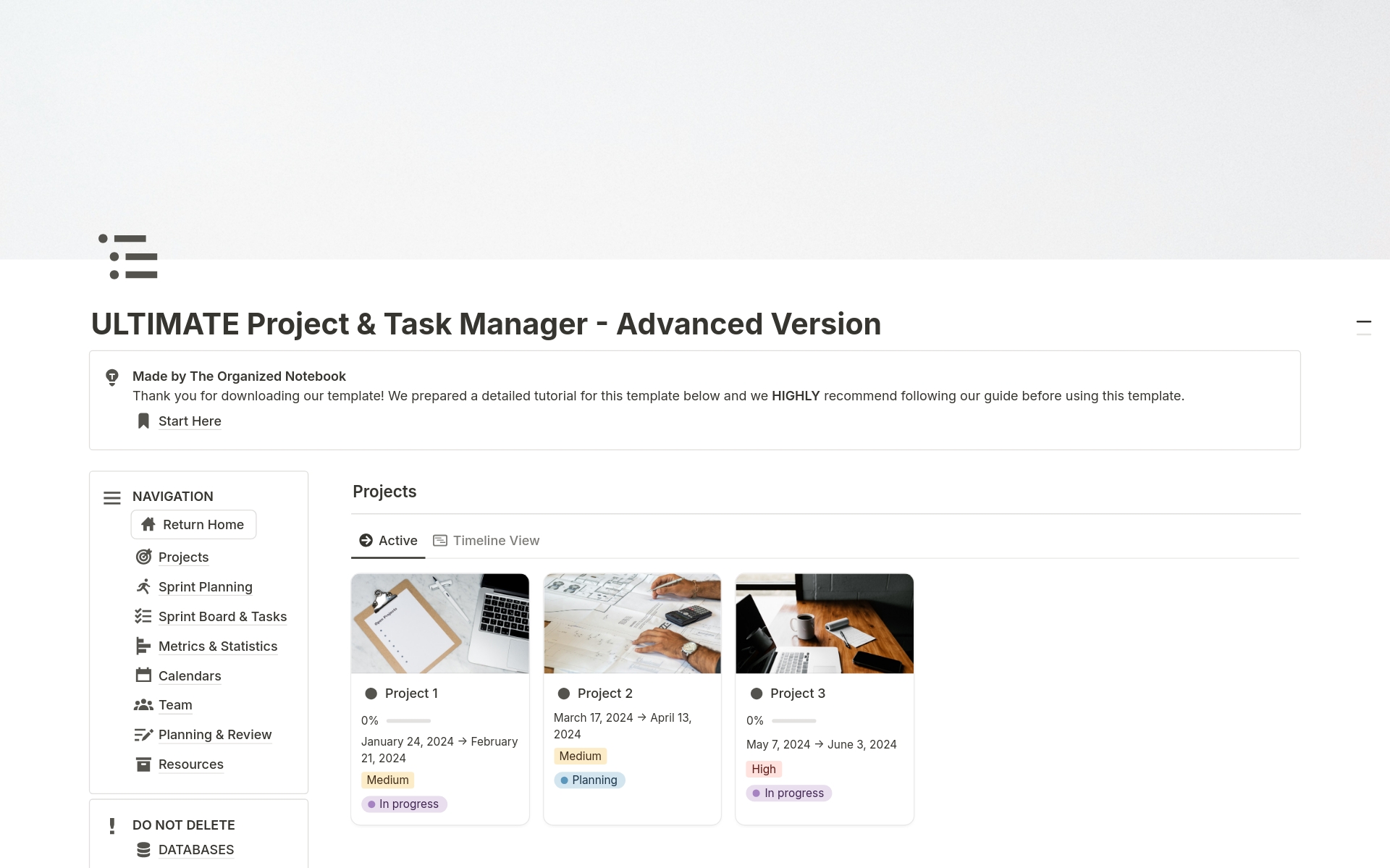Open the Project 3 card thumbnail image

pos(824,623)
